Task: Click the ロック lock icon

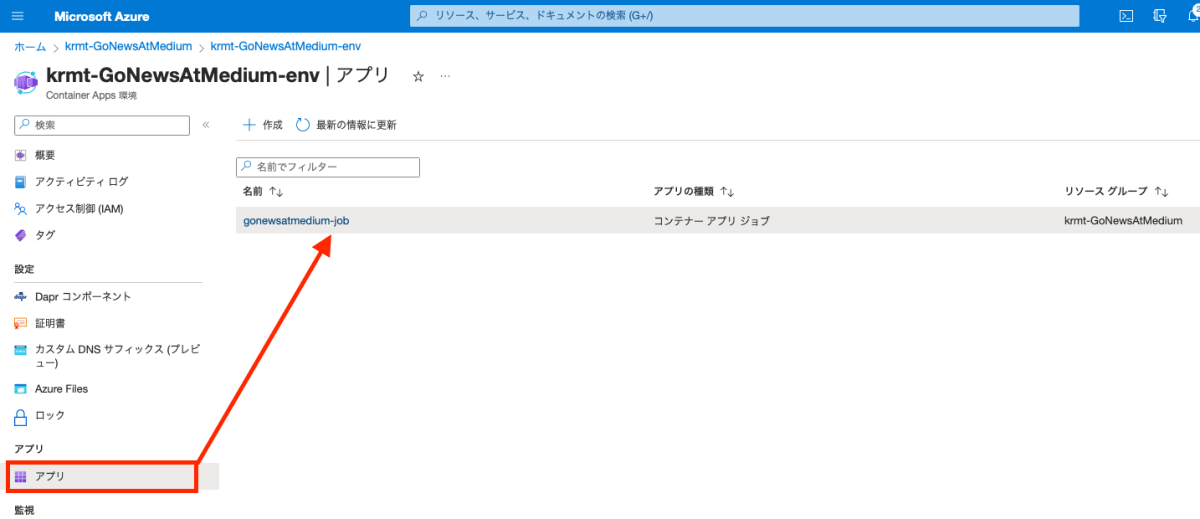Action: 21,415
